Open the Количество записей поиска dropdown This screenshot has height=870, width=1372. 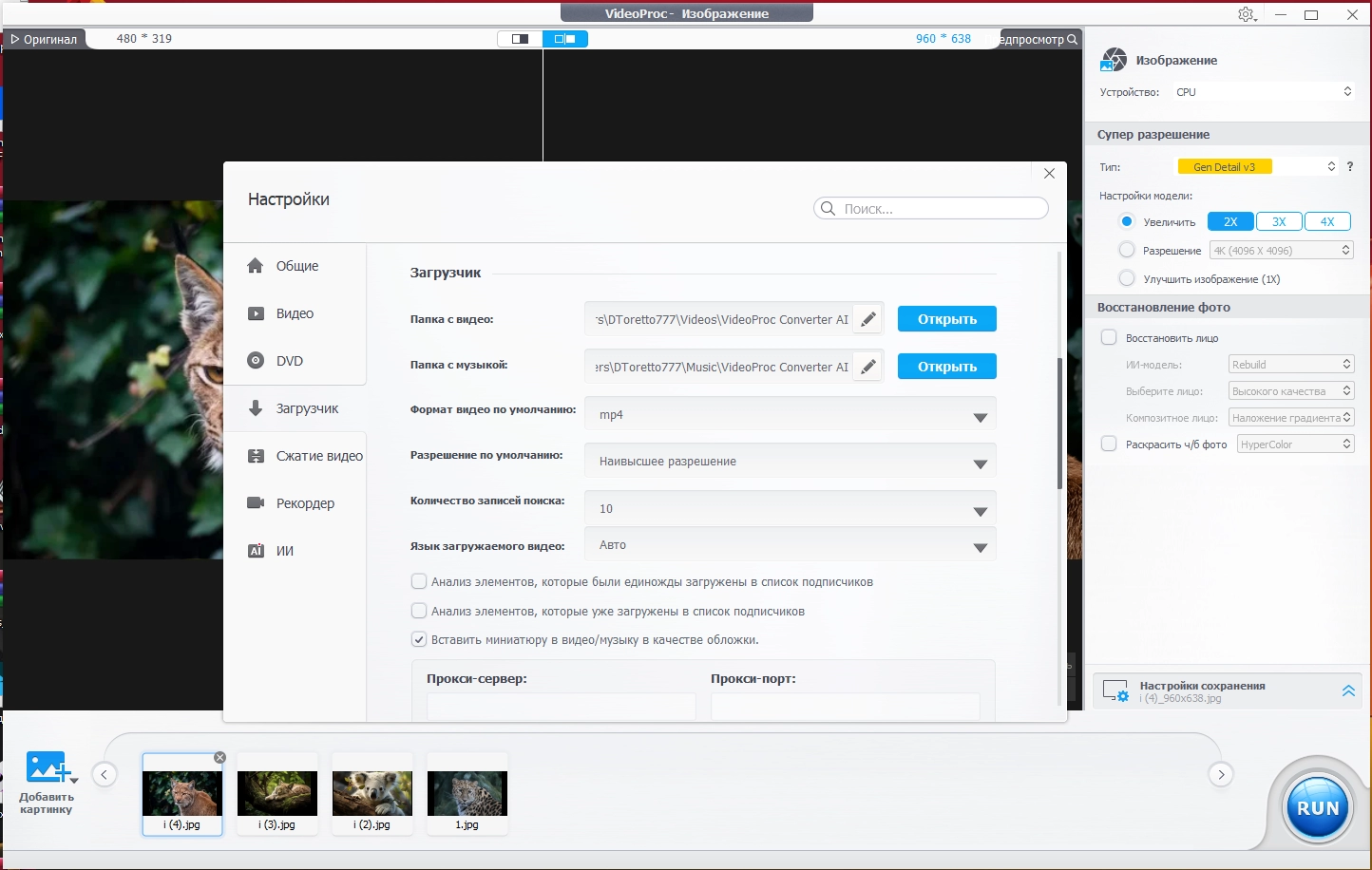coord(791,509)
